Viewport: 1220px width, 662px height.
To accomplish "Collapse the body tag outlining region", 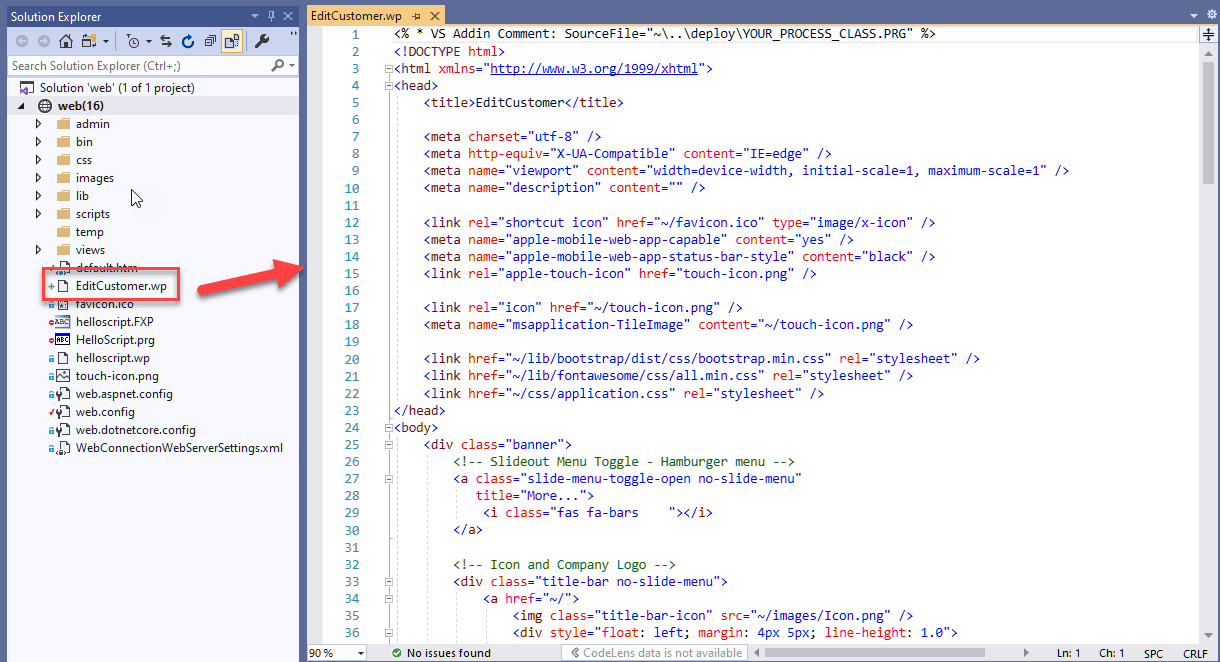I will pos(387,427).
